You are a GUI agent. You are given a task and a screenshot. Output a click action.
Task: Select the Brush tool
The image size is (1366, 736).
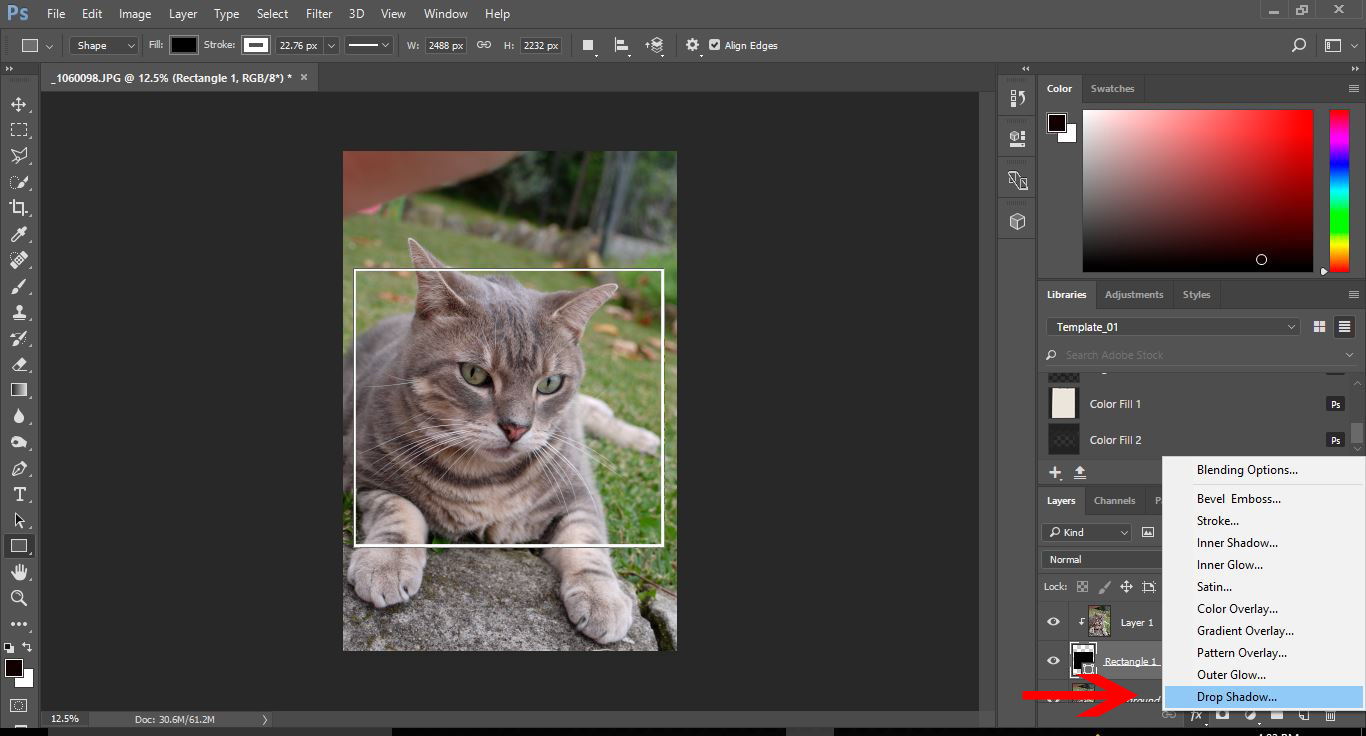coord(18,286)
